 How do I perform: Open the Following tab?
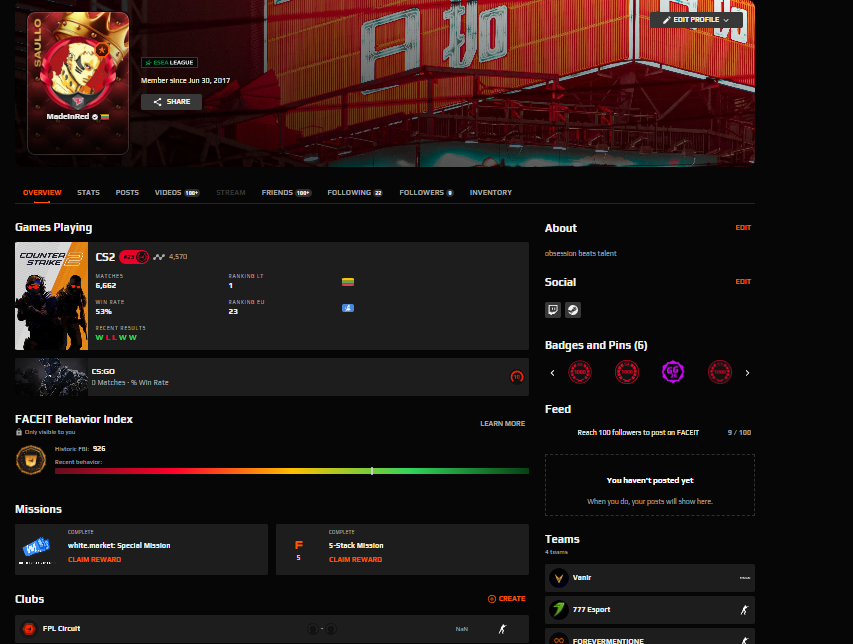[x=355, y=193]
